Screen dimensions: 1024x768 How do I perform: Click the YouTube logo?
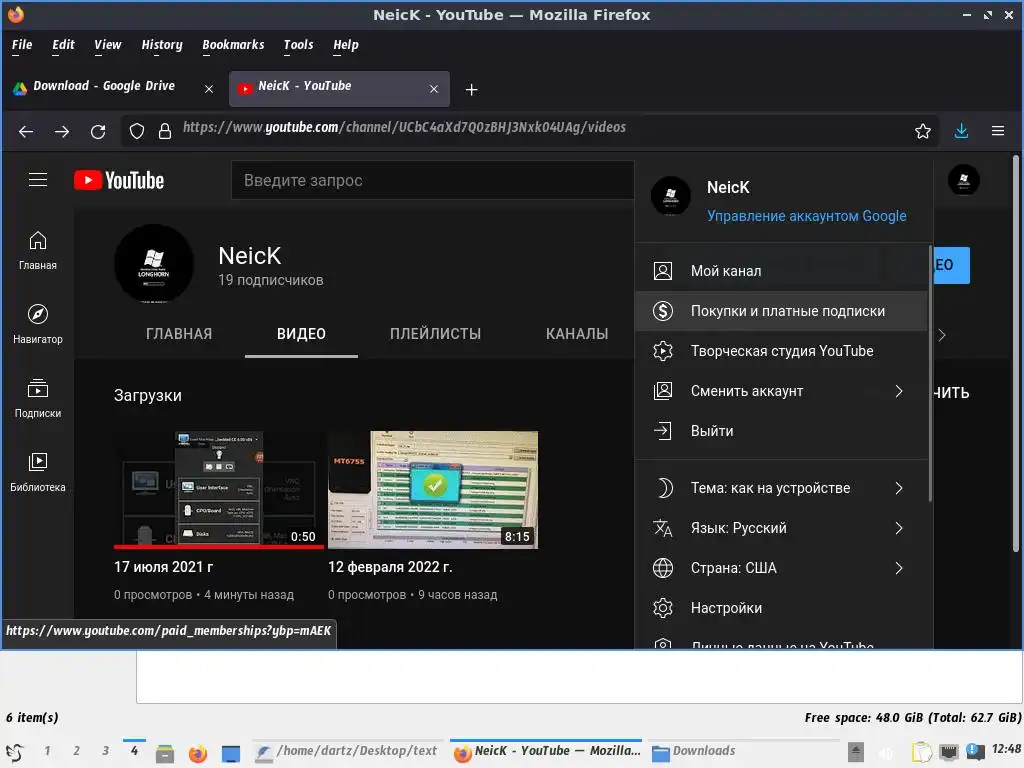[x=119, y=180]
